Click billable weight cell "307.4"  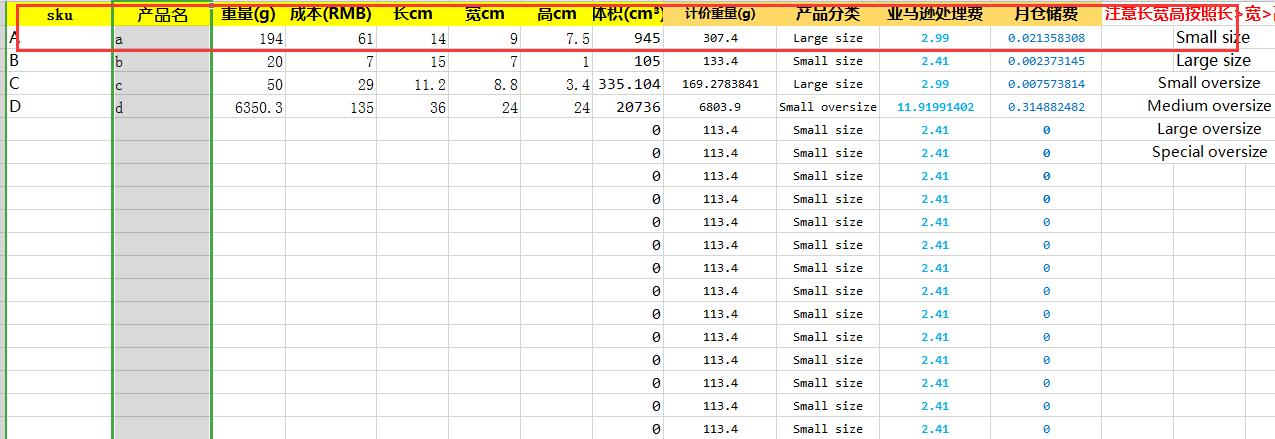[x=720, y=39]
